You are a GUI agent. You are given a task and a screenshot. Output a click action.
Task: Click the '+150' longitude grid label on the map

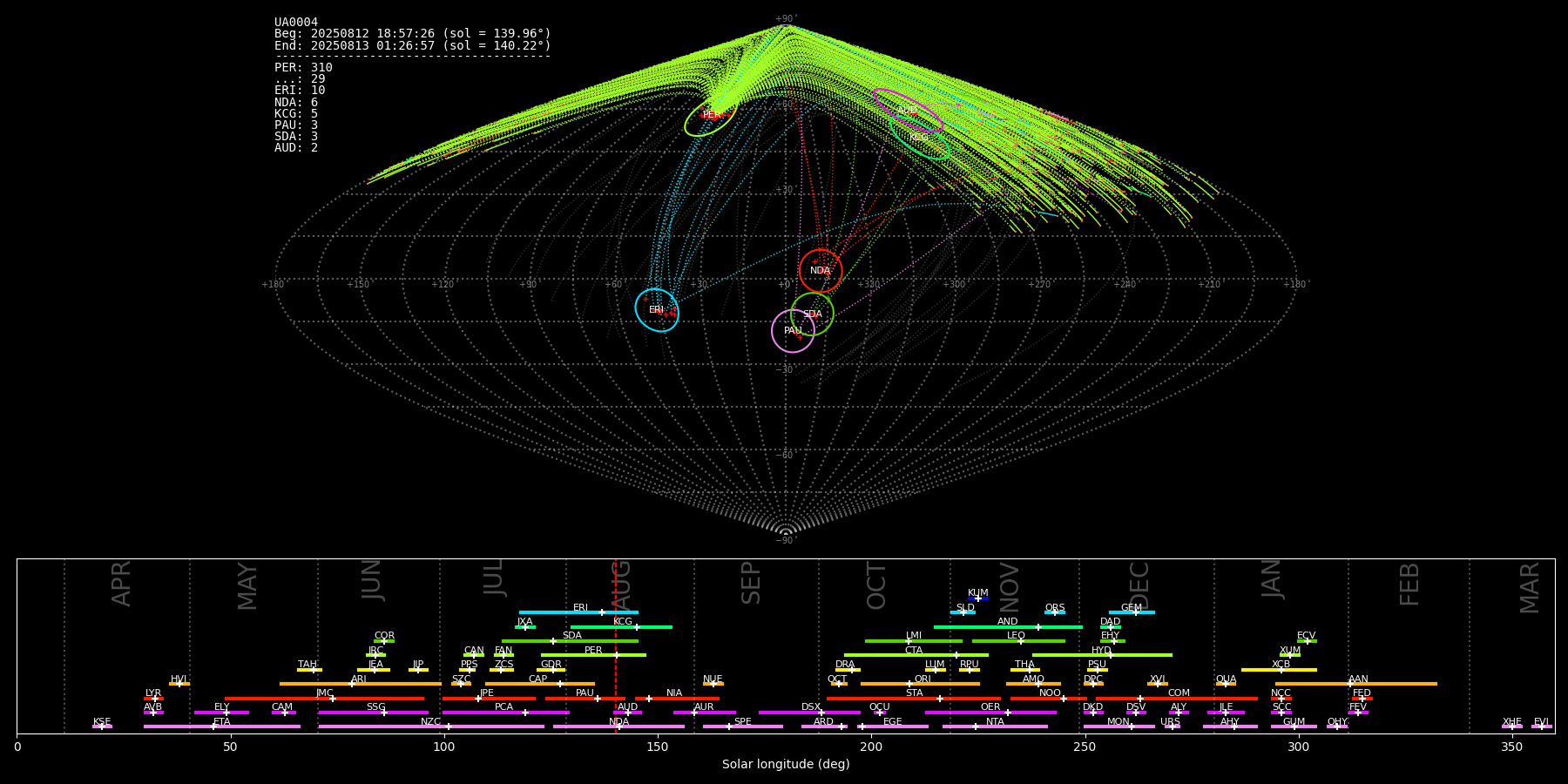pyautogui.click(x=358, y=284)
